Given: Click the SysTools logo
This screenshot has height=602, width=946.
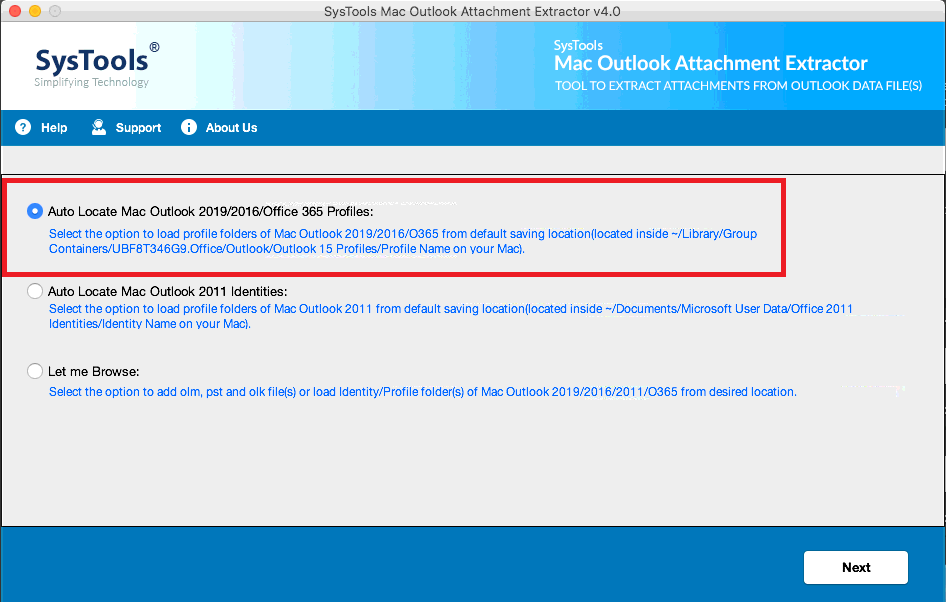Looking at the screenshot, I should [x=97, y=65].
